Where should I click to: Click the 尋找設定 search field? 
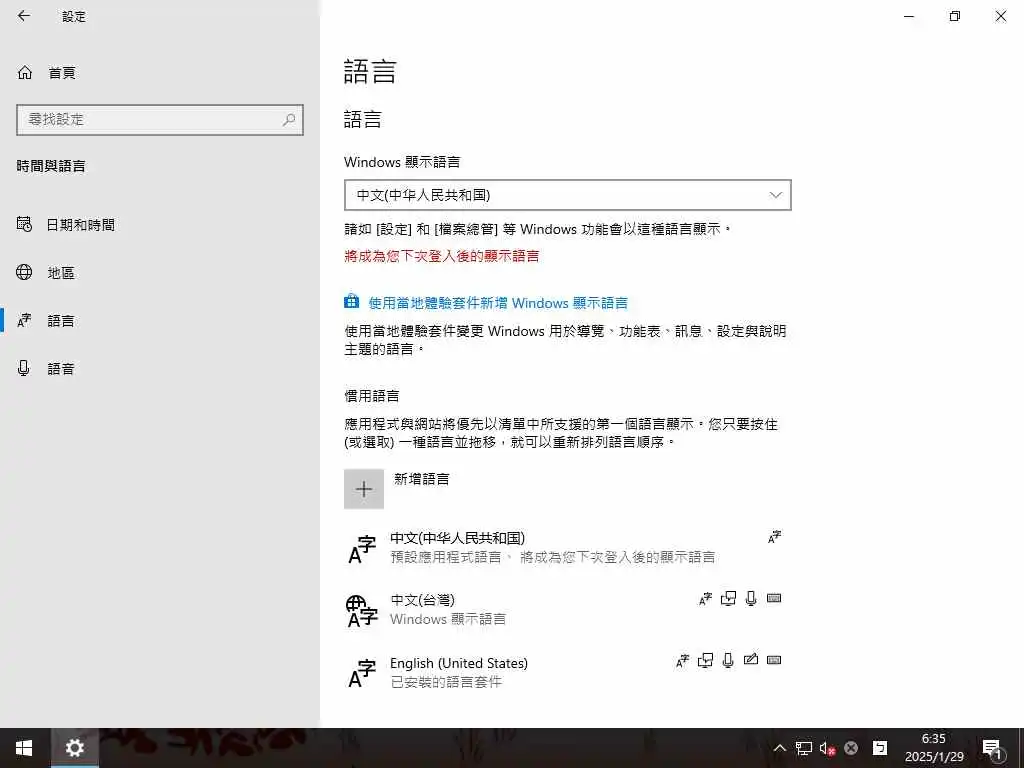tap(160, 120)
